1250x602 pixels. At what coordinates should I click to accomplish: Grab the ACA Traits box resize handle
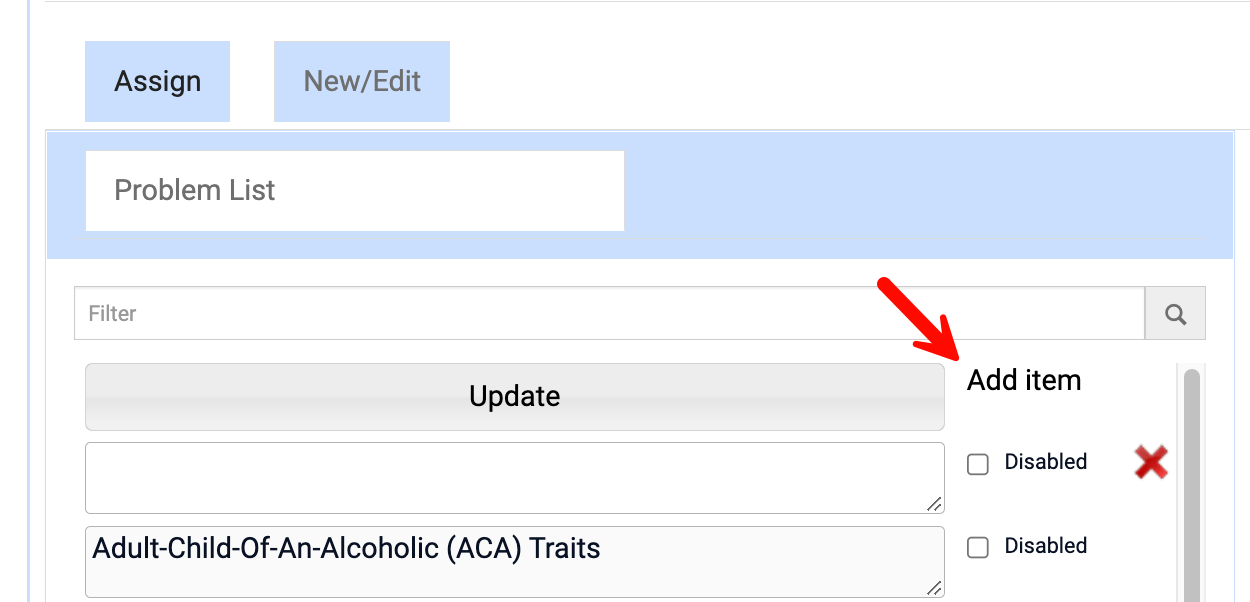pyautogui.click(x=934, y=588)
